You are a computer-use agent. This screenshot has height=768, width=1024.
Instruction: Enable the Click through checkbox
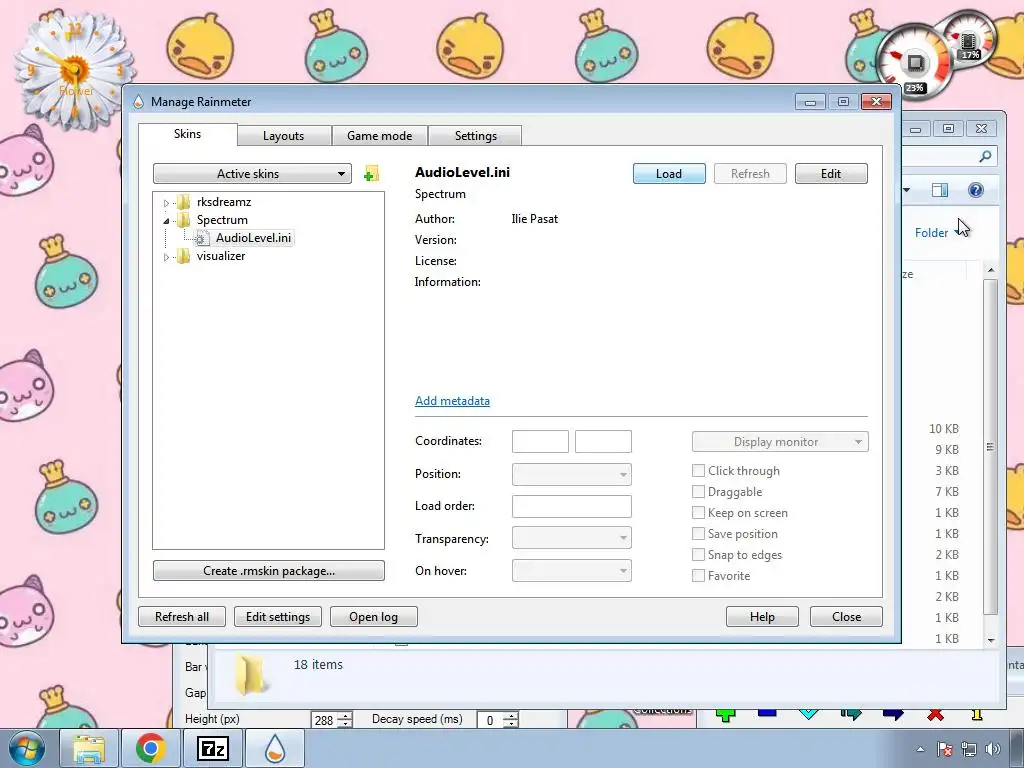pos(698,470)
